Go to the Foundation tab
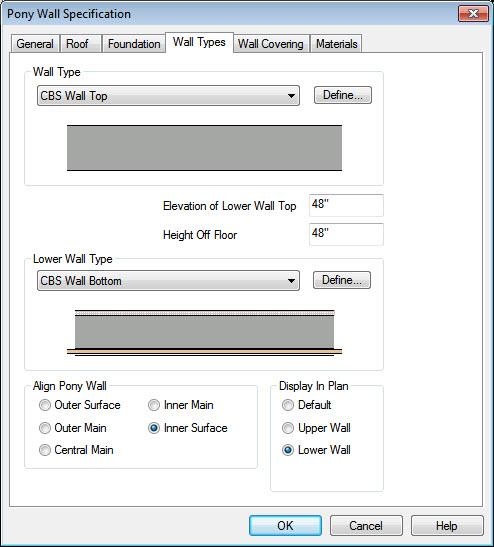Image resolution: width=494 pixels, height=547 pixels. pos(134,44)
